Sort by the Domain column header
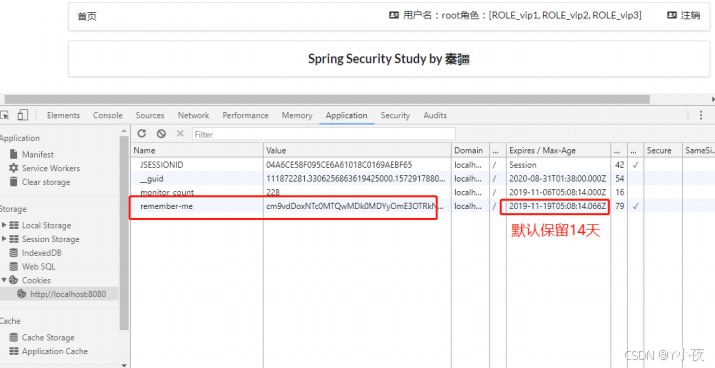This screenshot has width=715, height=368. click(471, 150)
